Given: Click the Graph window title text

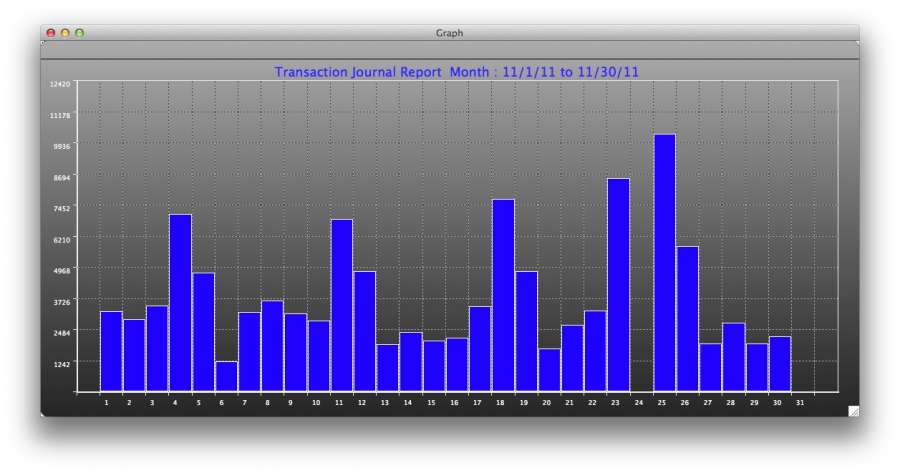Looking at the screenshot, I should pyautogui.click(x=449, y=33).
